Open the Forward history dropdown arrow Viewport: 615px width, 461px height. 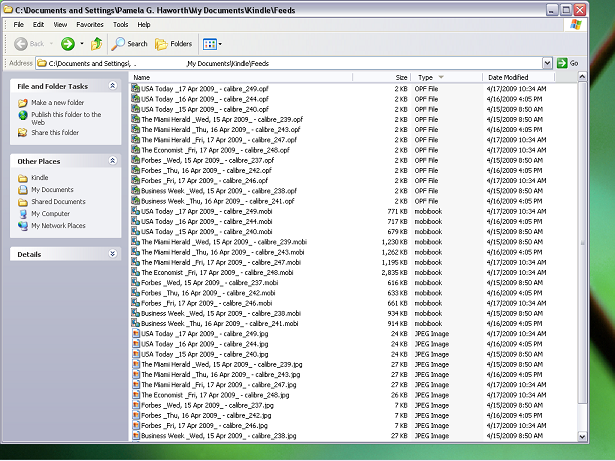[82, 44]
